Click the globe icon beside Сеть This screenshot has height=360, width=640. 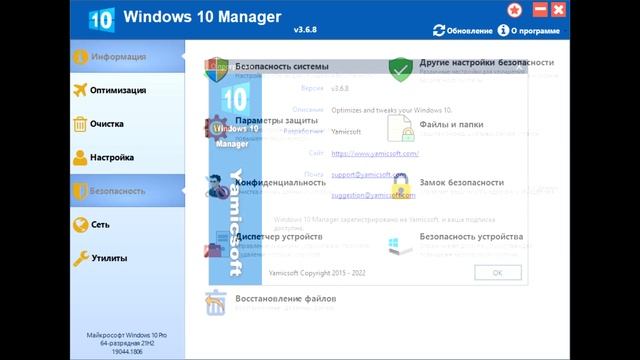[x=80, y=224]
